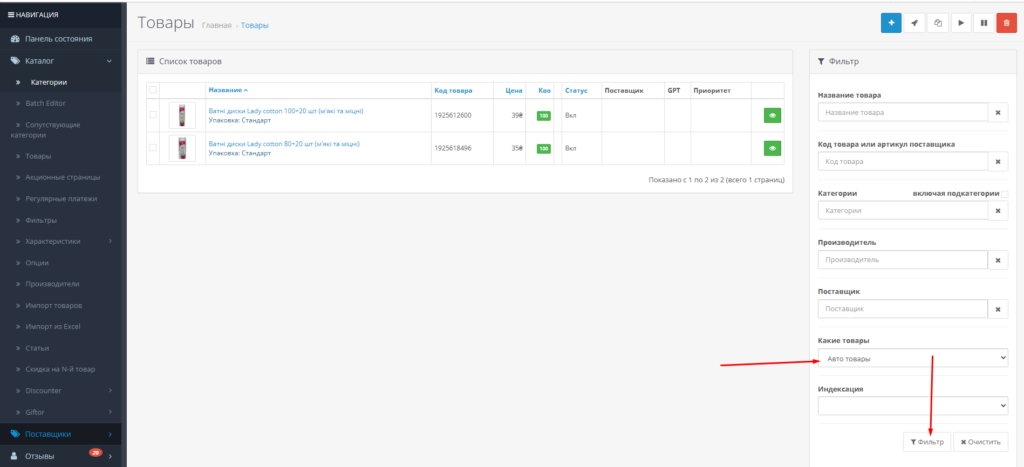Tick the checkbox for Lady cotton 80+20 row

(x=153, y=148)
